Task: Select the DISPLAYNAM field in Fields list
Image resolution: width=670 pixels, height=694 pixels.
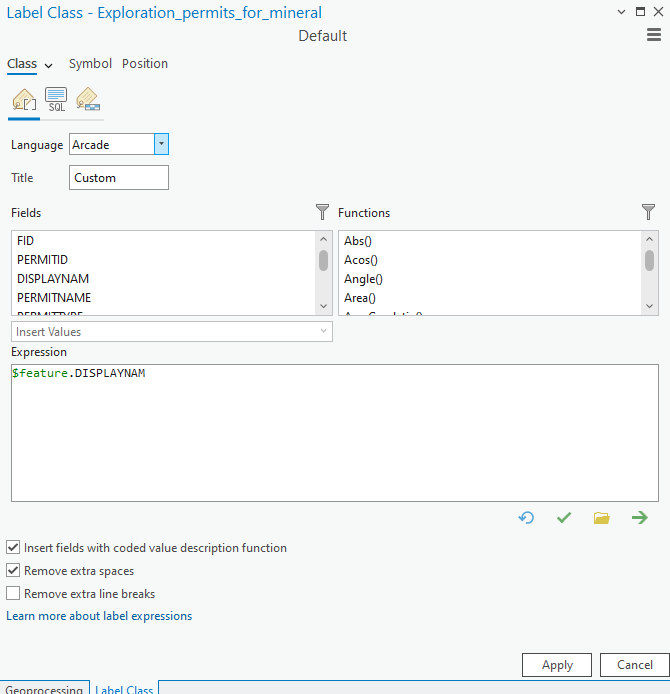Action: click(x=53, y=279)
